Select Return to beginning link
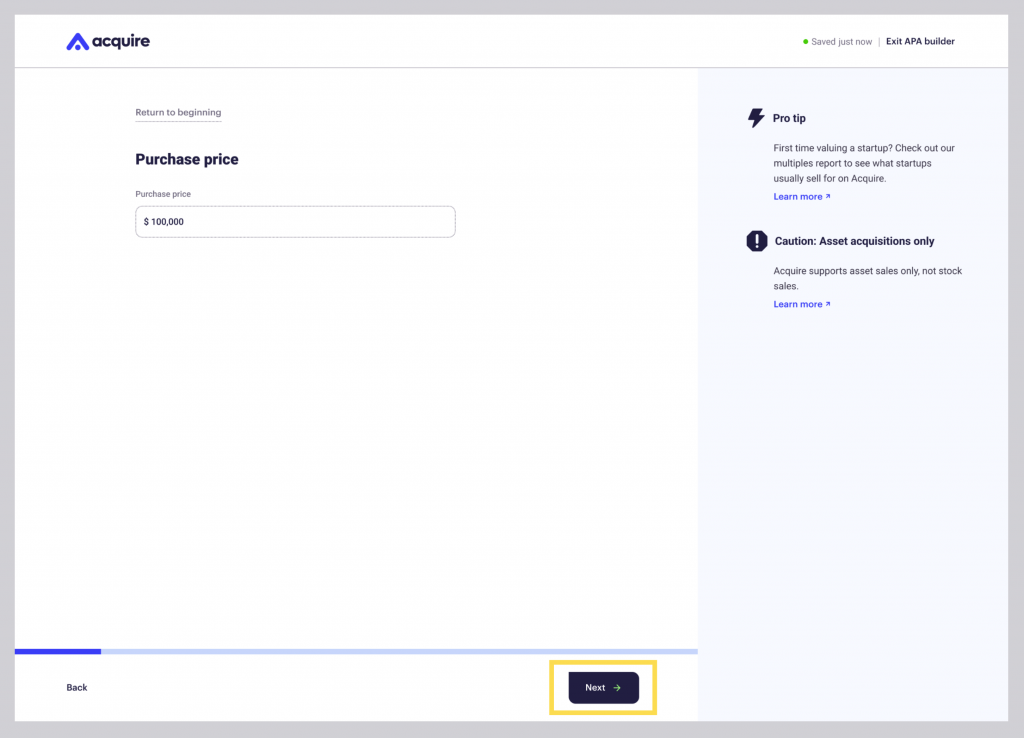The height and width of the screenshot is (738, 1024). click(178, 112)
